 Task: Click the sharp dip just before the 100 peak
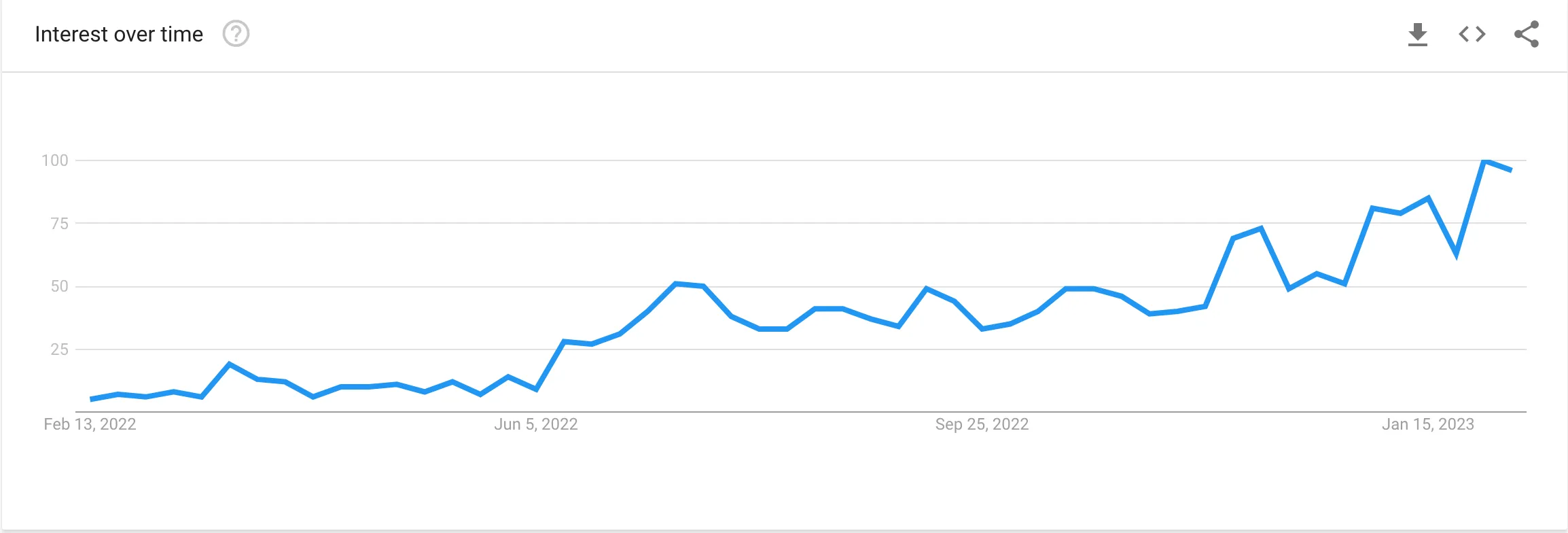click(1456, 254)
